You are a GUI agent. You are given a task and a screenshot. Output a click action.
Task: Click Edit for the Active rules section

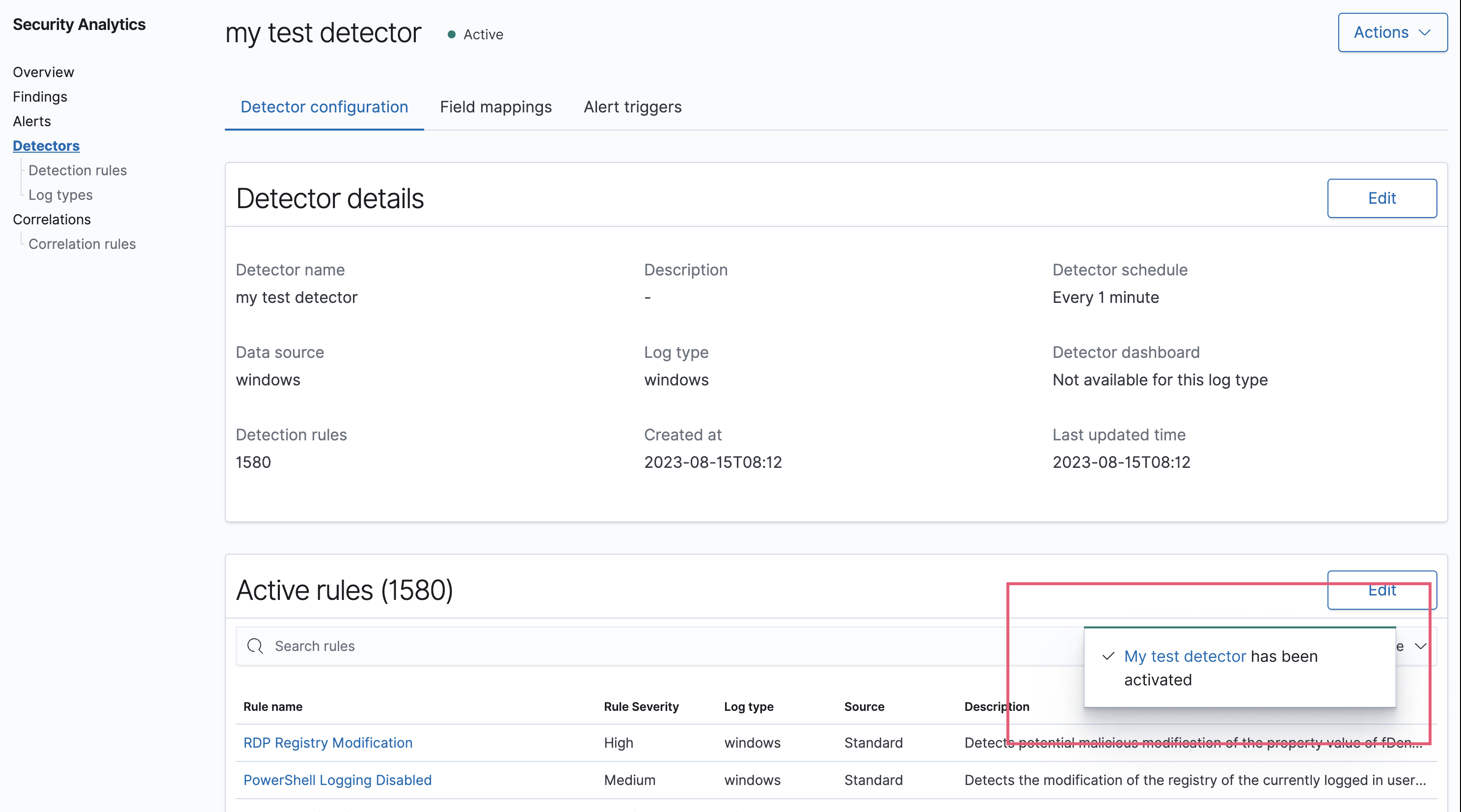click(1382, 590)
